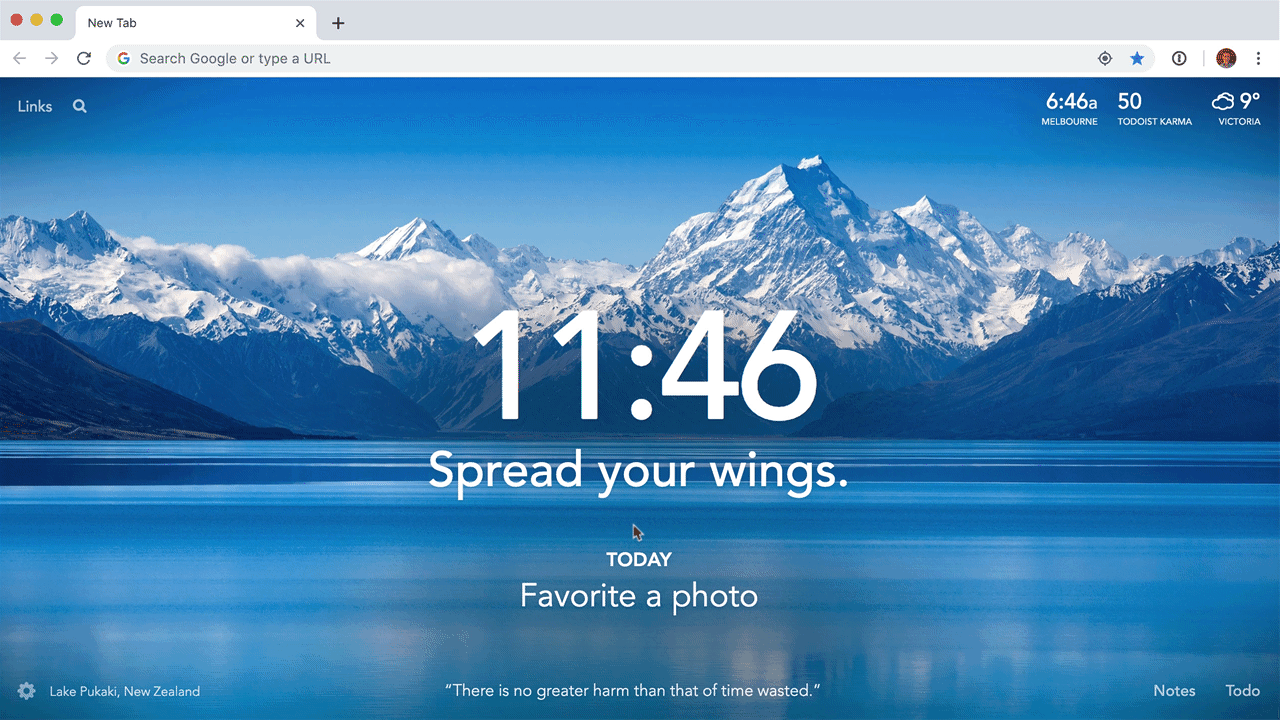Image resolution: width=1280 pixels, height=720 pixels.
Task: Open the Links panel
Action: coord(35,106)
